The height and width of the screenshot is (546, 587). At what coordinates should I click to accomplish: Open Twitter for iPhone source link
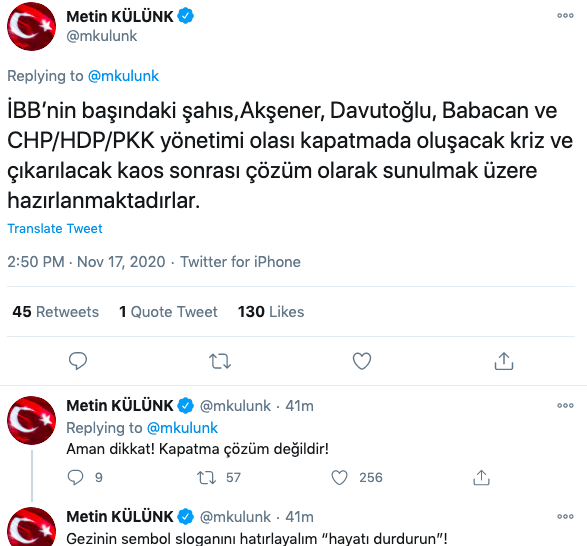click(x=240, y=262)
